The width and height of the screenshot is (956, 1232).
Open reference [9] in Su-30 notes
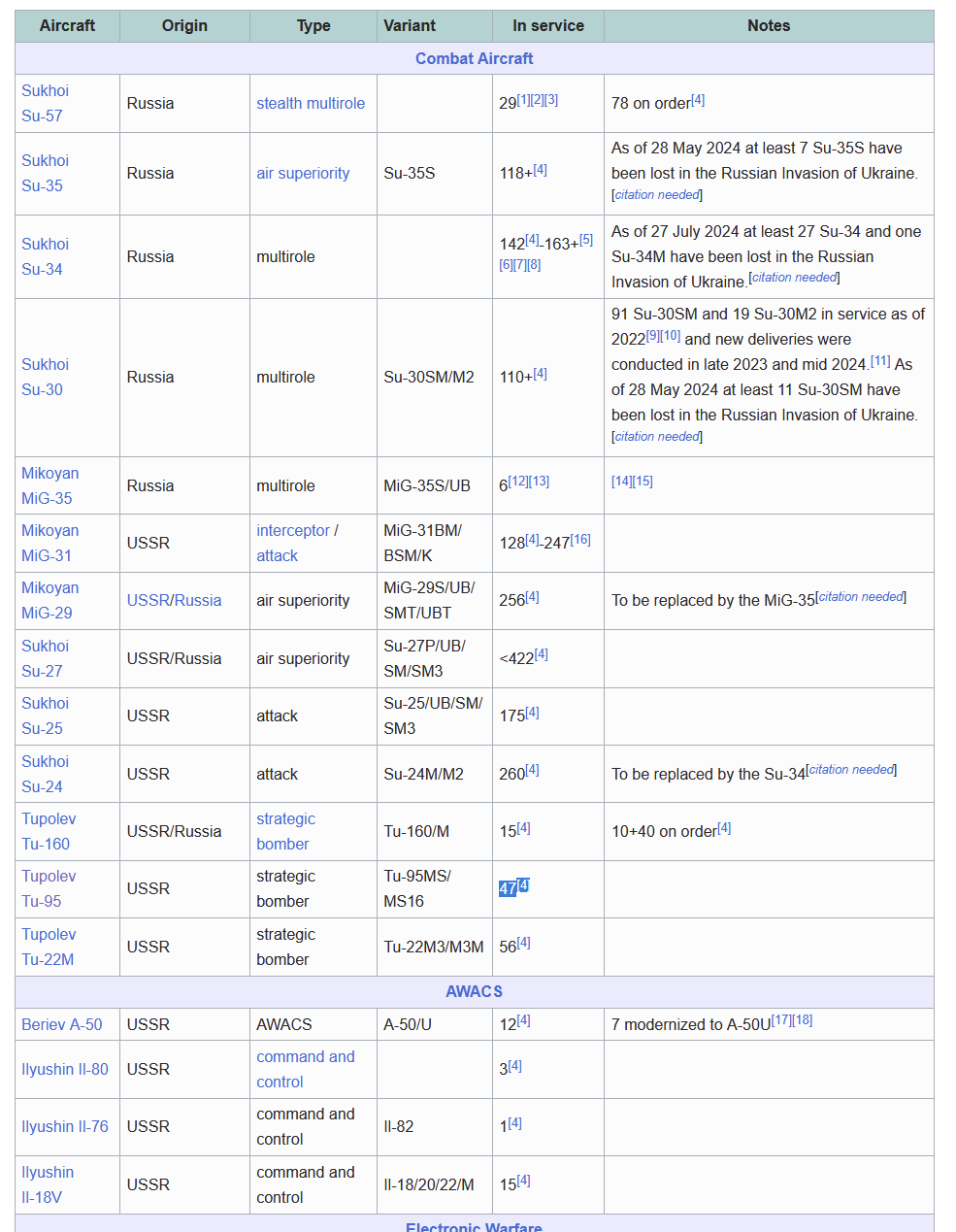[x=652, y=336]
